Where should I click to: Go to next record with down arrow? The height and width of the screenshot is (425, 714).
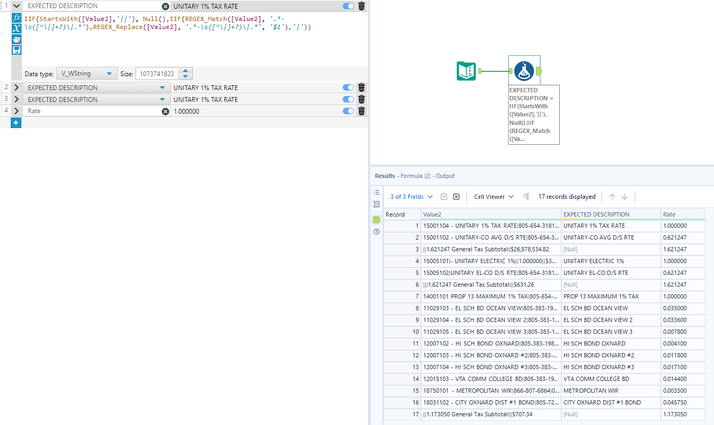[x=625, y=197]
